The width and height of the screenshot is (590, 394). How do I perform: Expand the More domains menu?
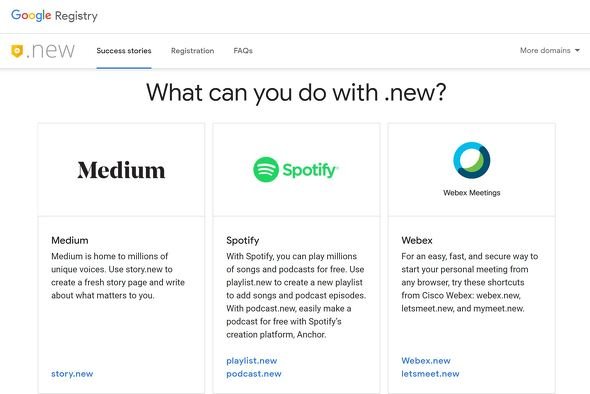(550, 50)
